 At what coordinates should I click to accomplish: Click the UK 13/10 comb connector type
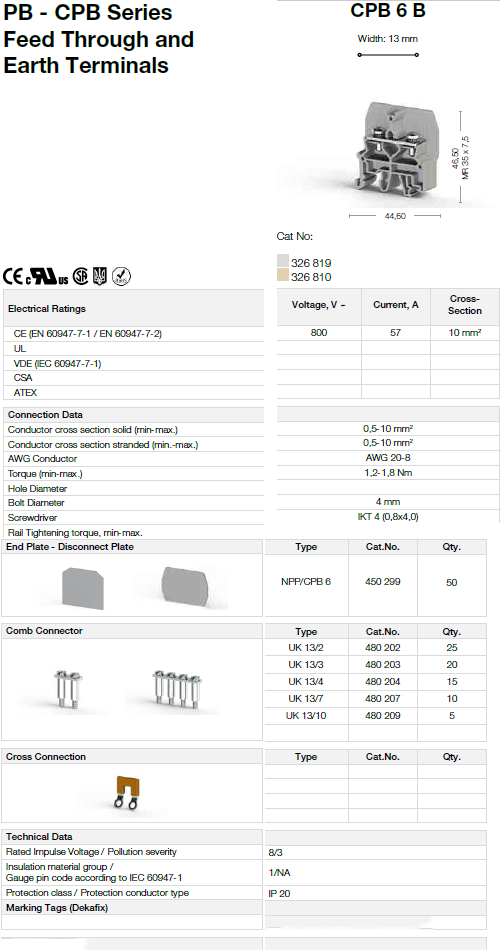coord(306,716)
